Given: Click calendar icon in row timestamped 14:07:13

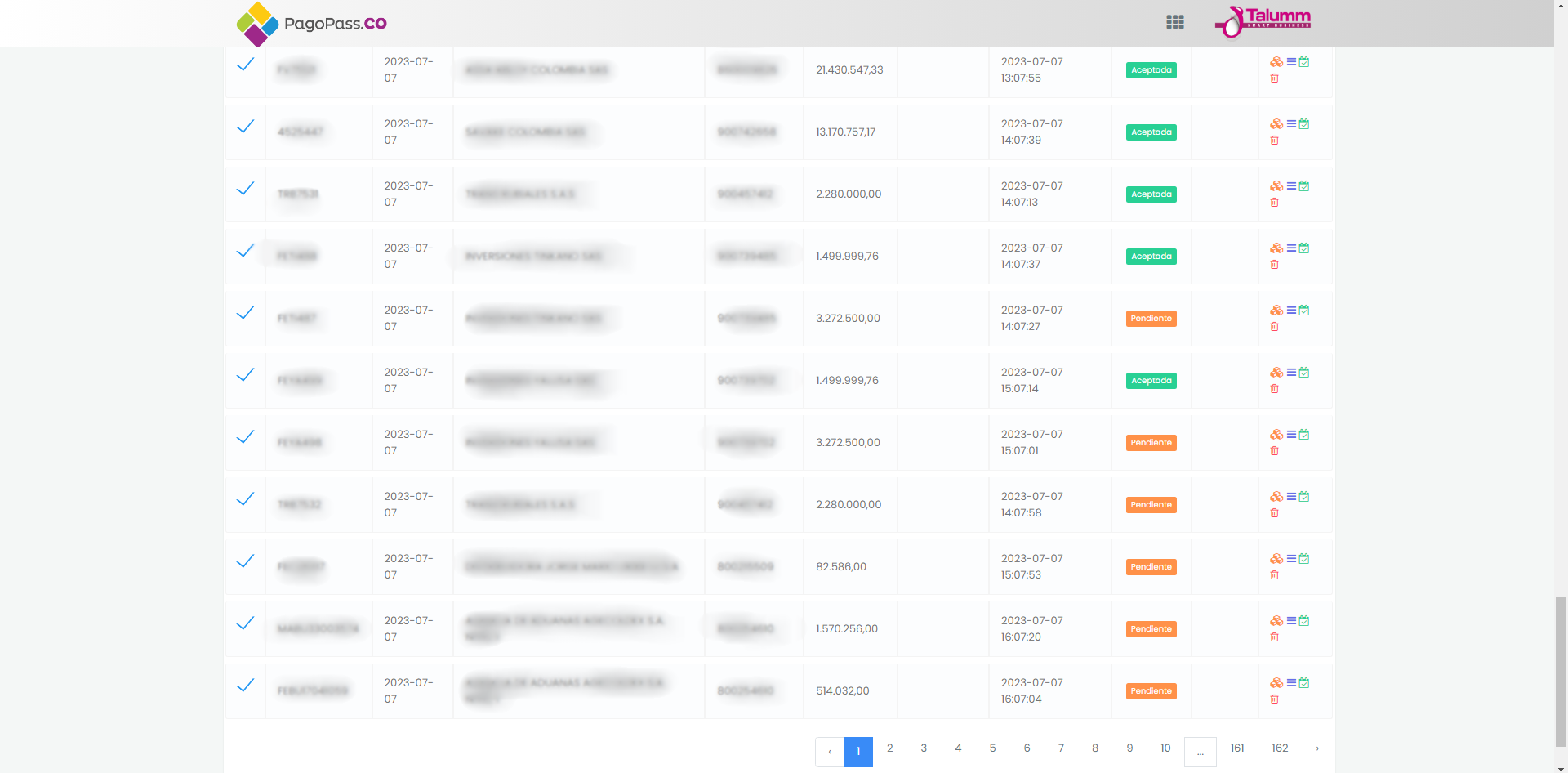Looking at the screenshot, I should coord(1304,186).
